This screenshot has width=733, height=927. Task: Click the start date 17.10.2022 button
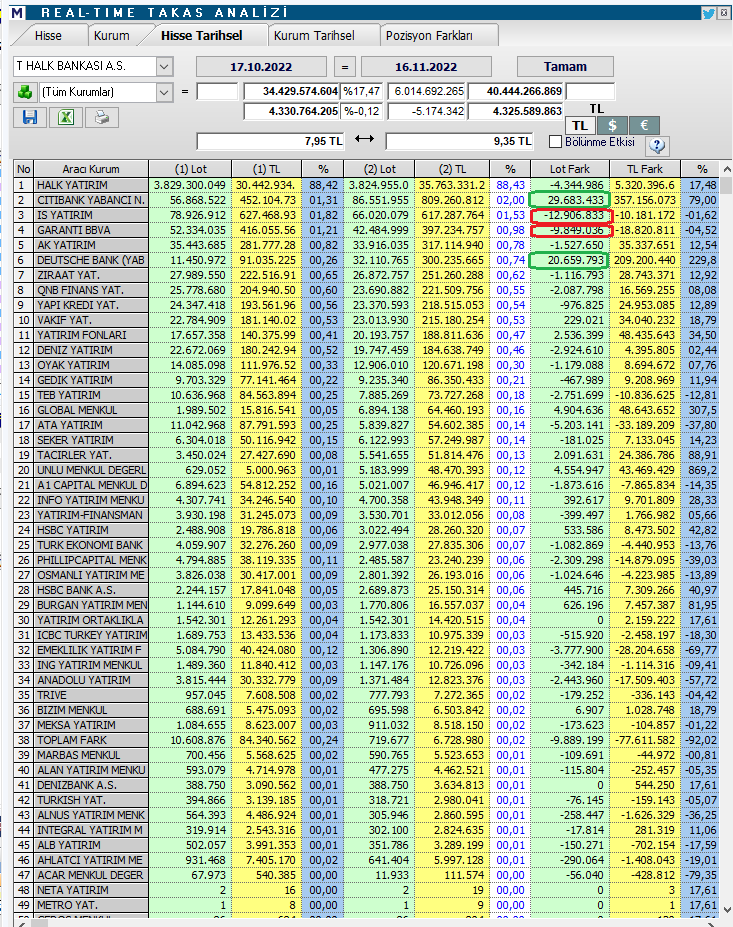(x=261, y=67)
